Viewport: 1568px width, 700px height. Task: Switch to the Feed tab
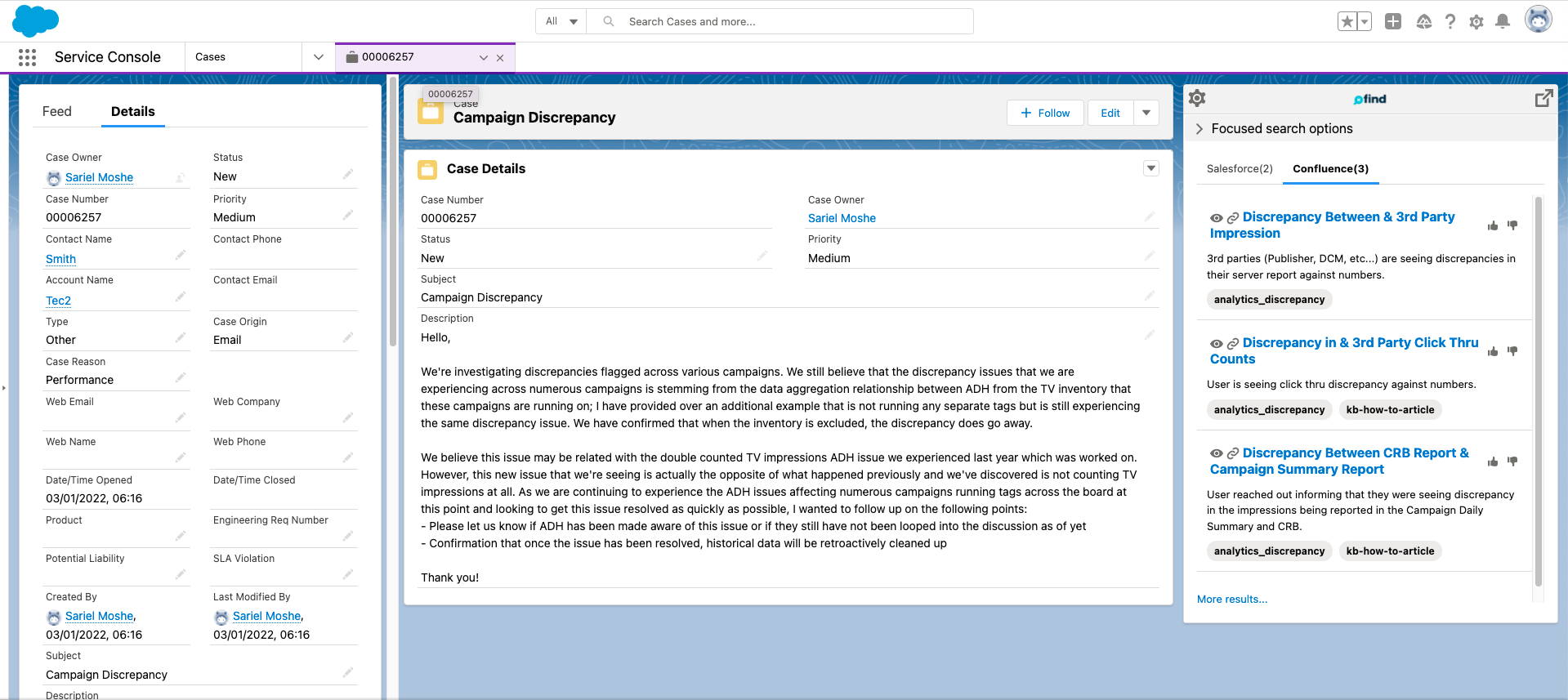pyautogui.click(x=57, y=111)
